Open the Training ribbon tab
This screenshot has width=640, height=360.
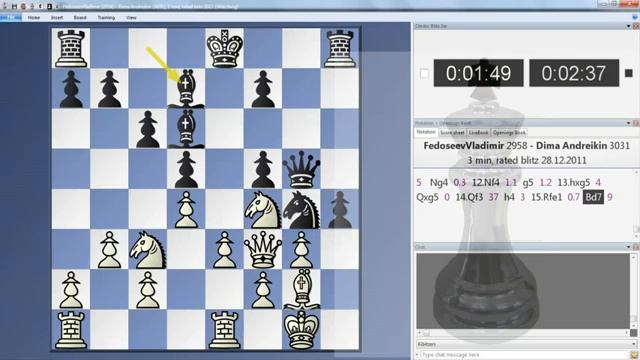(106, 18)
